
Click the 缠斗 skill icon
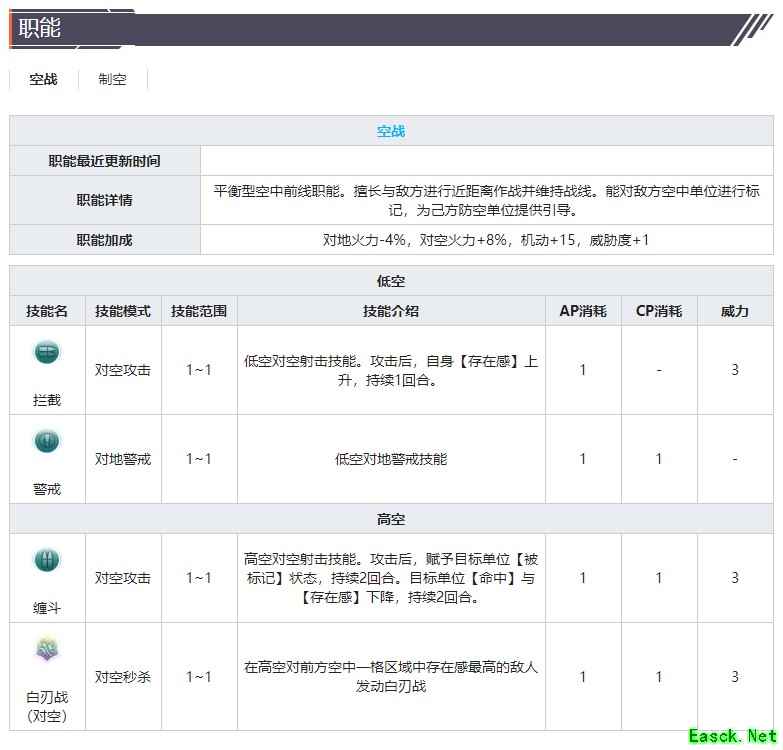[47, 560]
